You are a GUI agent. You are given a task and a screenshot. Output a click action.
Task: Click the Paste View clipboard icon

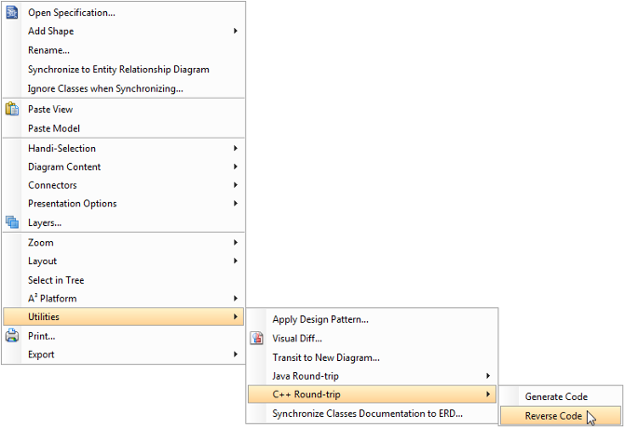click(12, 109)
